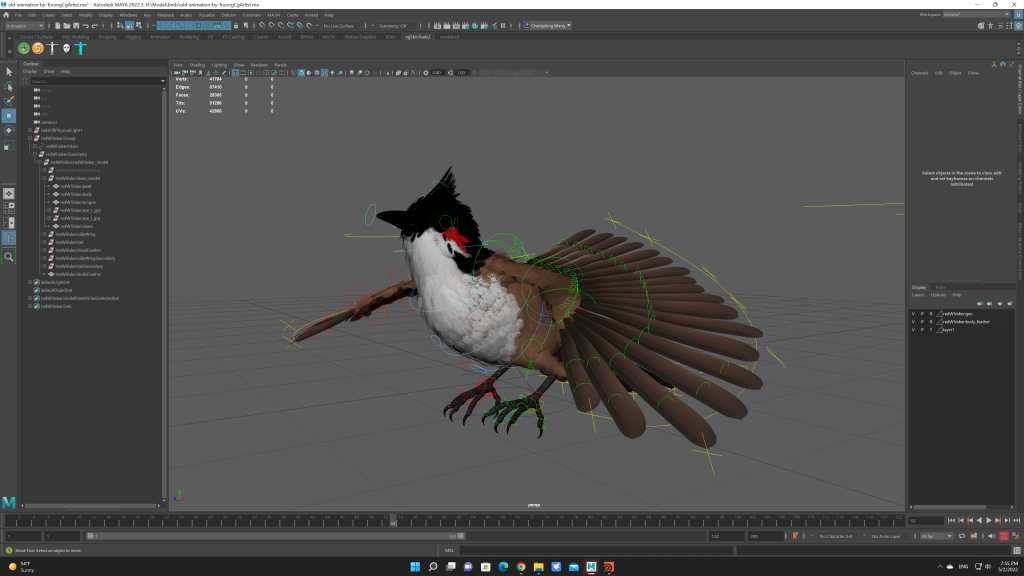Open the Deform menu in menu bar
Viewport: 1024px width, 576px height.
229,15
